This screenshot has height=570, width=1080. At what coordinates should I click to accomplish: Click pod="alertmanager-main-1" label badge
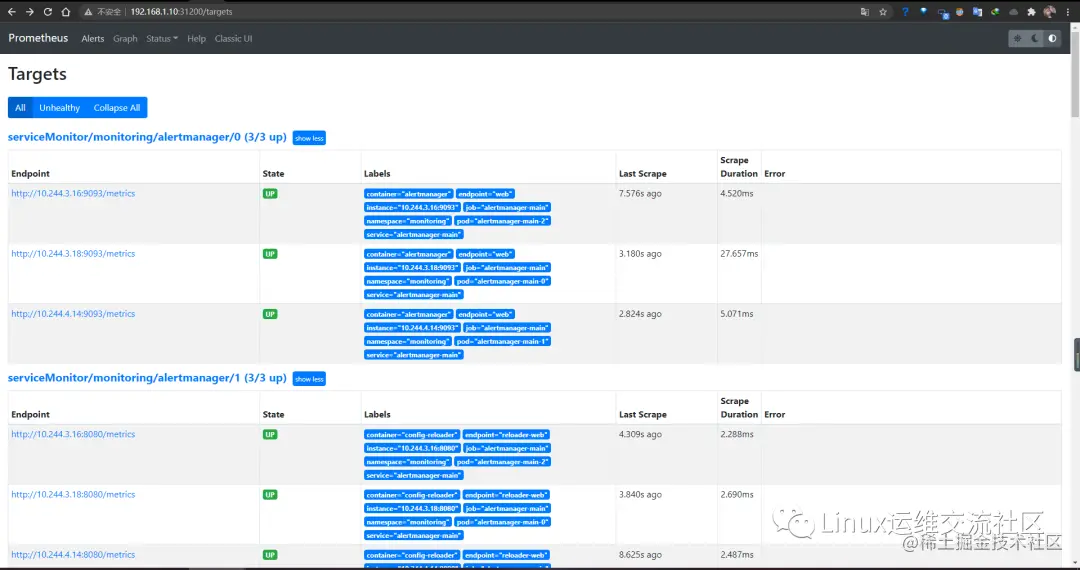tap(502, 341)
